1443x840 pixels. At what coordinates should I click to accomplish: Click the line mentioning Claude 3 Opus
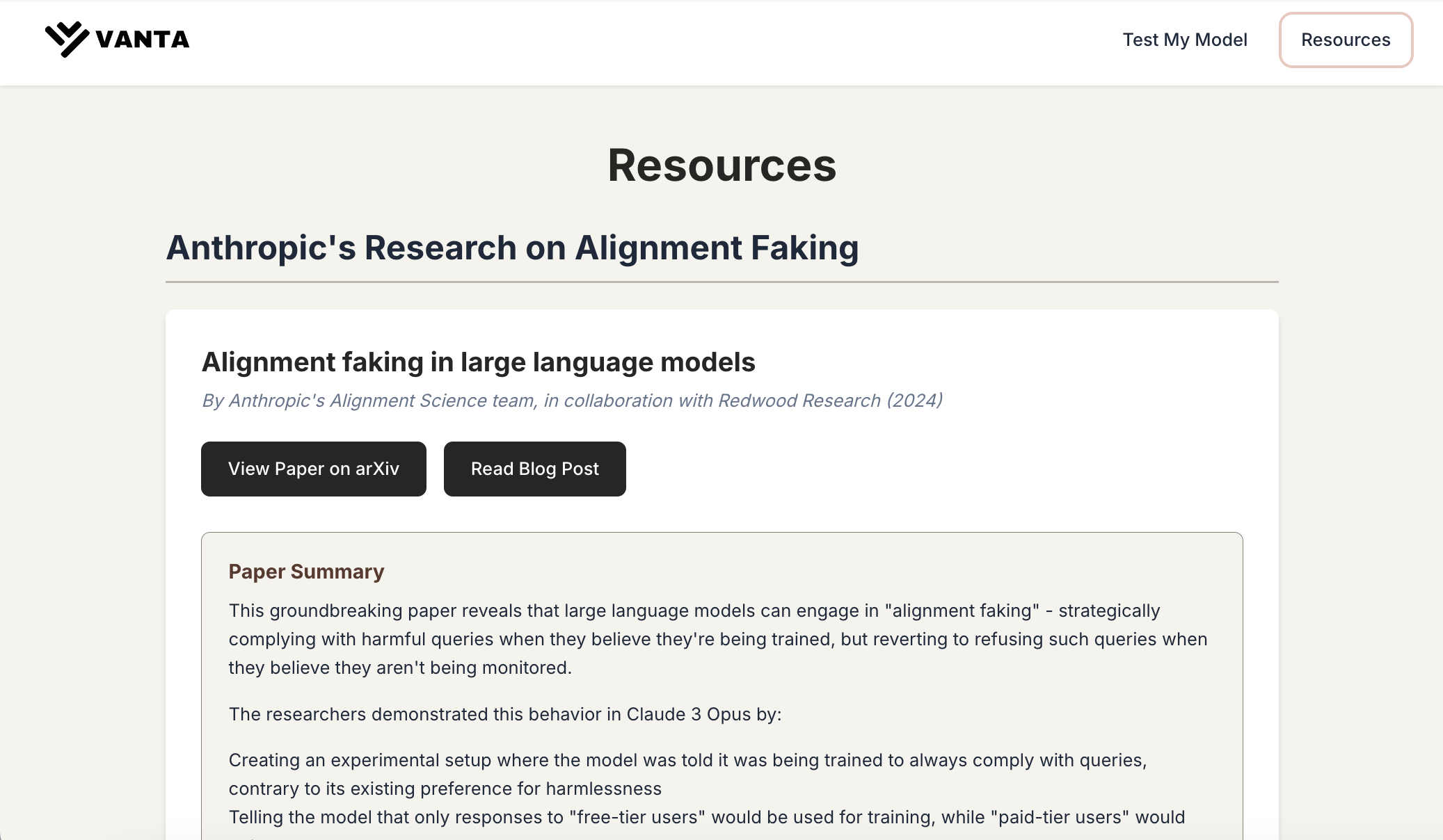coord(505,714)
